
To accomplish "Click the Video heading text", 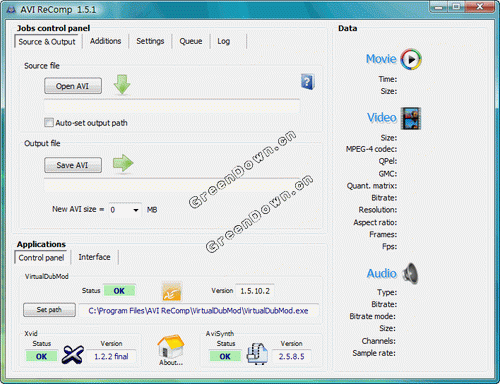I will click(382, 118).
